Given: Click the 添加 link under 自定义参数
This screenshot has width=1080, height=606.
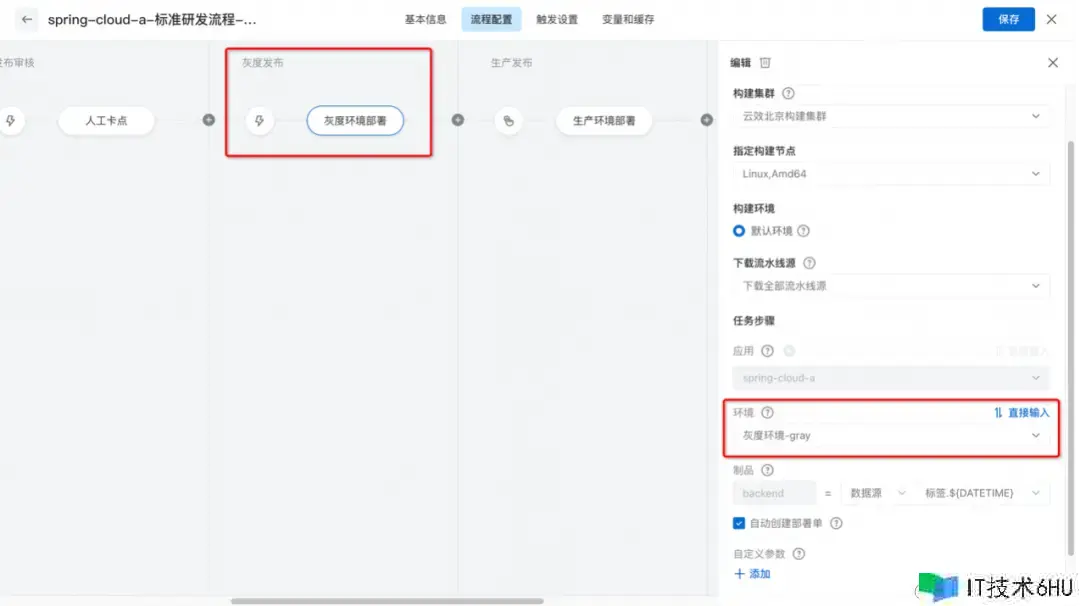Looking at the screenshot, I should [752, 574].
